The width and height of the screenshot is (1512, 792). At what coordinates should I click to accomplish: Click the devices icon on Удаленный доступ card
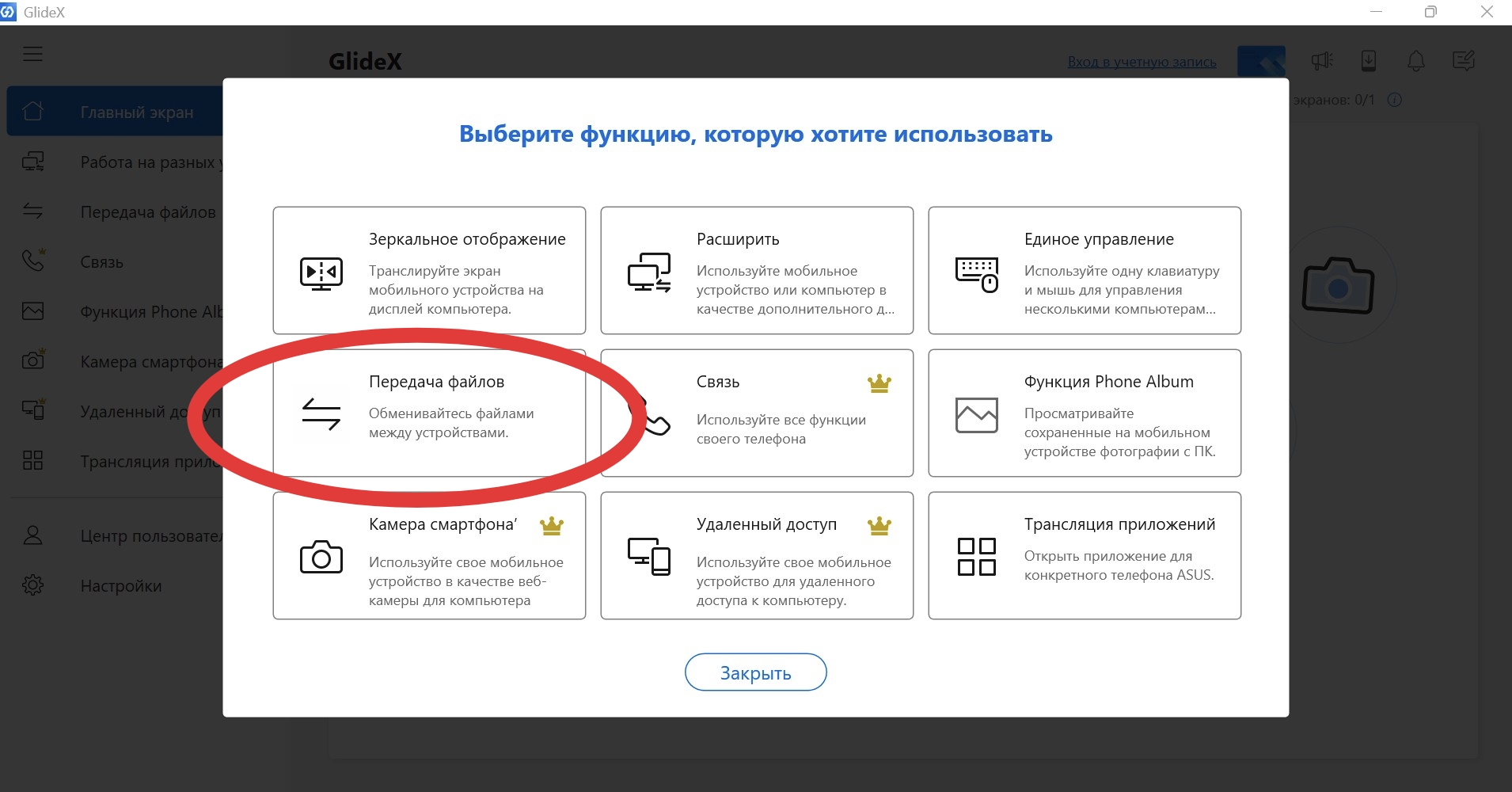point(649,556)
